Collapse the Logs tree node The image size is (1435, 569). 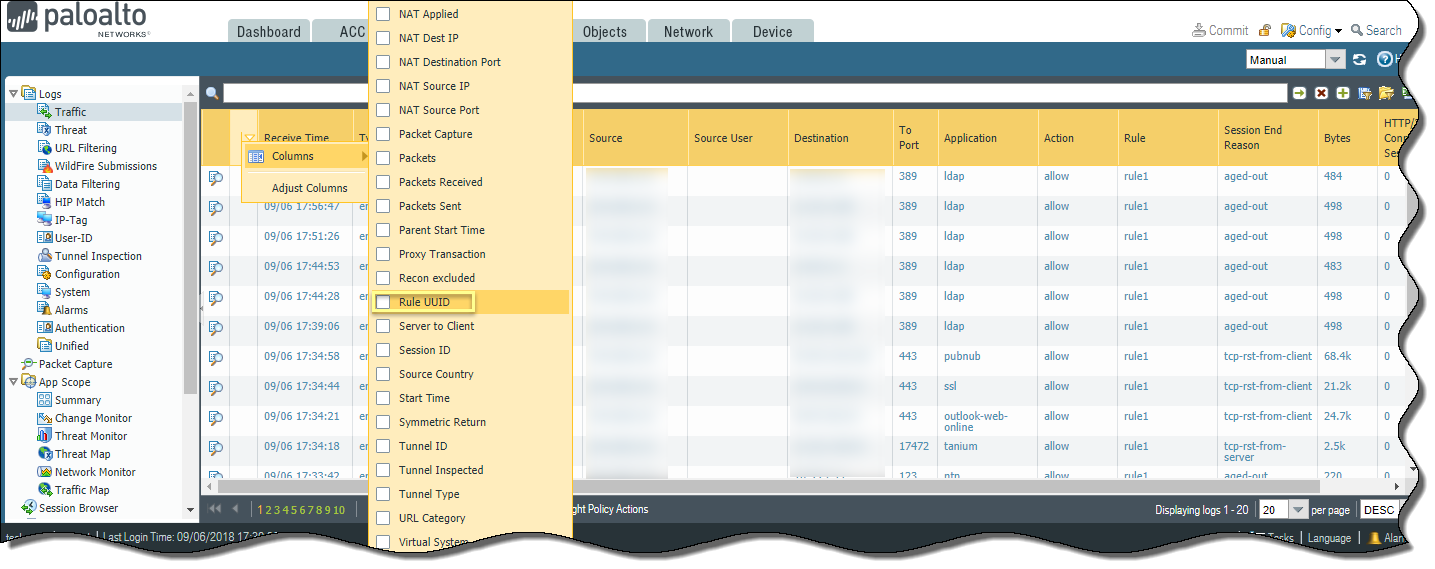coord(13,94)
